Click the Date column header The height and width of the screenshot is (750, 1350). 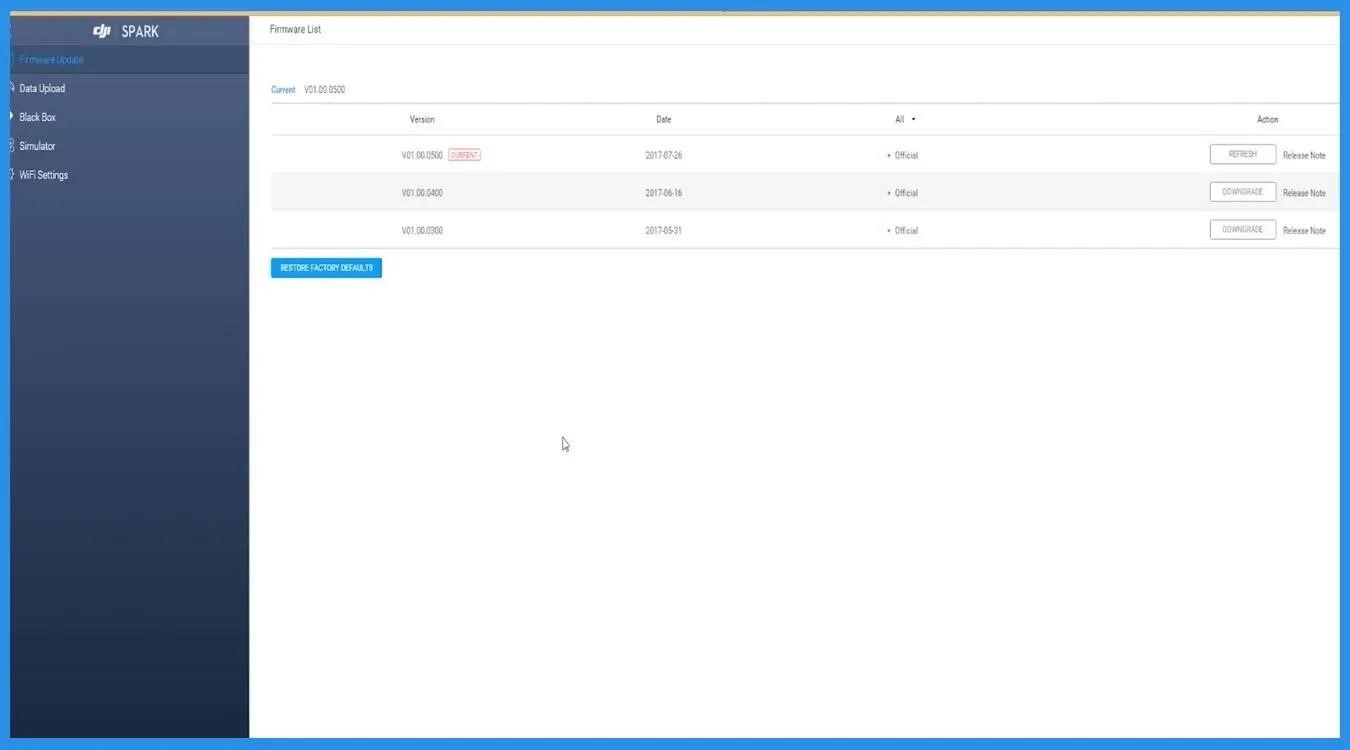(664, 120)
